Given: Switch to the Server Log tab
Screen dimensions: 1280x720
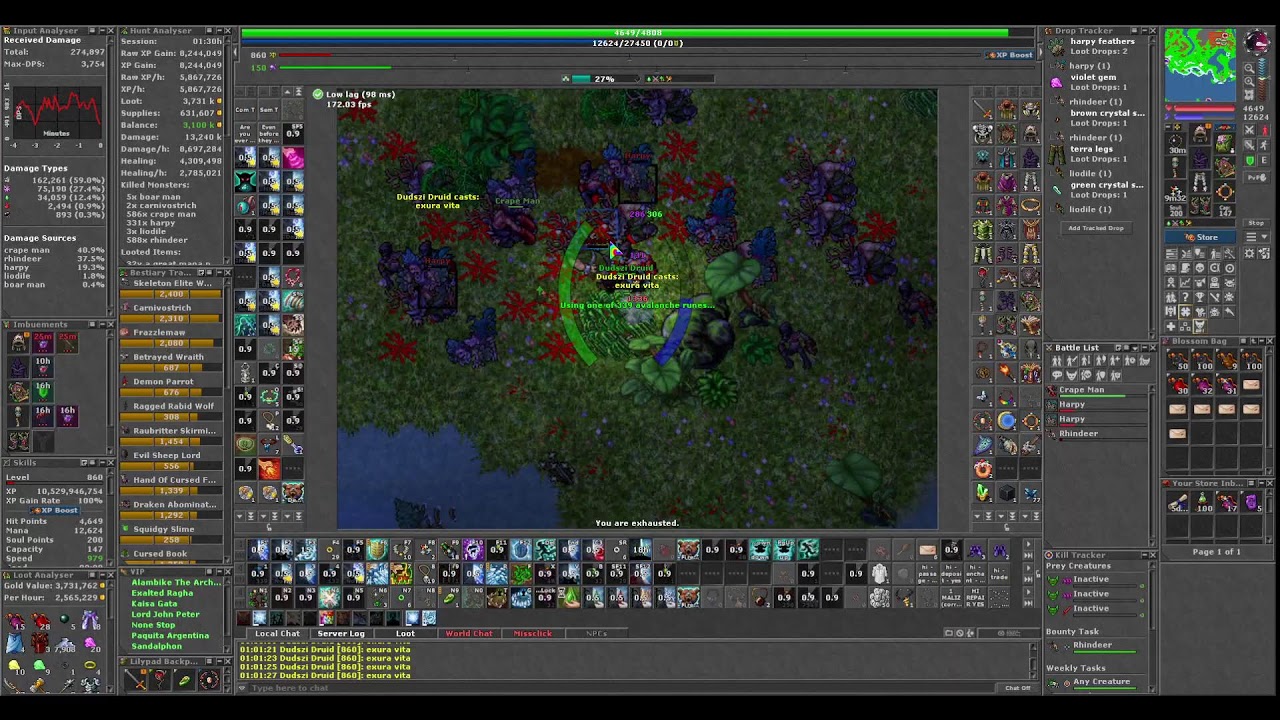Looking at the screenshot, I should [341, 633].
